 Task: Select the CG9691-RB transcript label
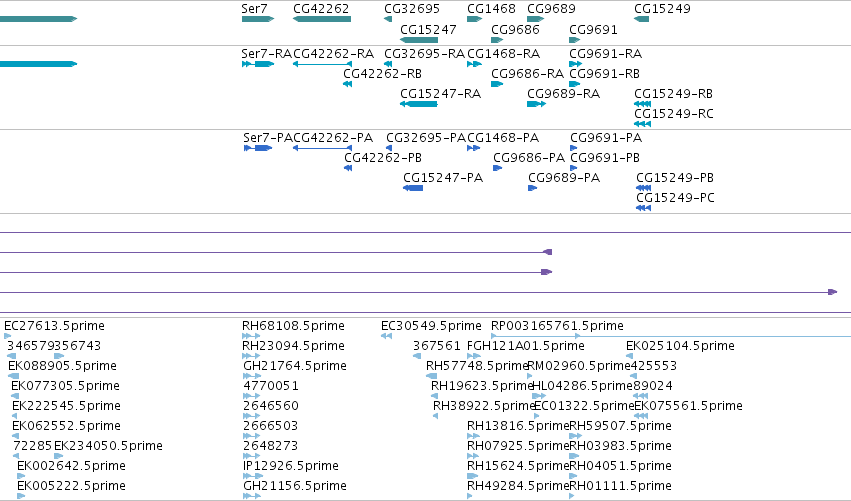(x=605, y=74)
